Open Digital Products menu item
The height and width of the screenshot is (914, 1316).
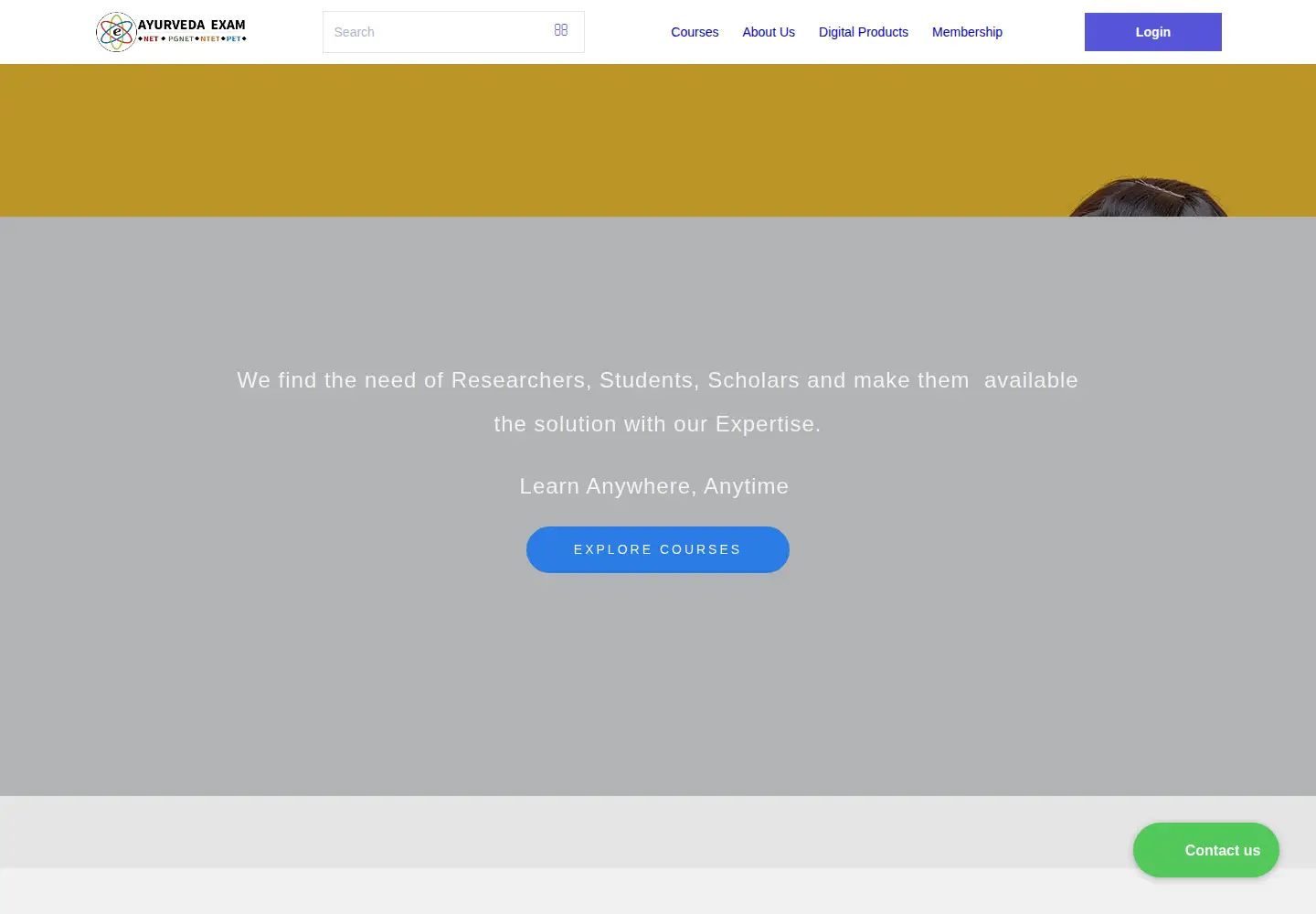click(x=864, y=32)
